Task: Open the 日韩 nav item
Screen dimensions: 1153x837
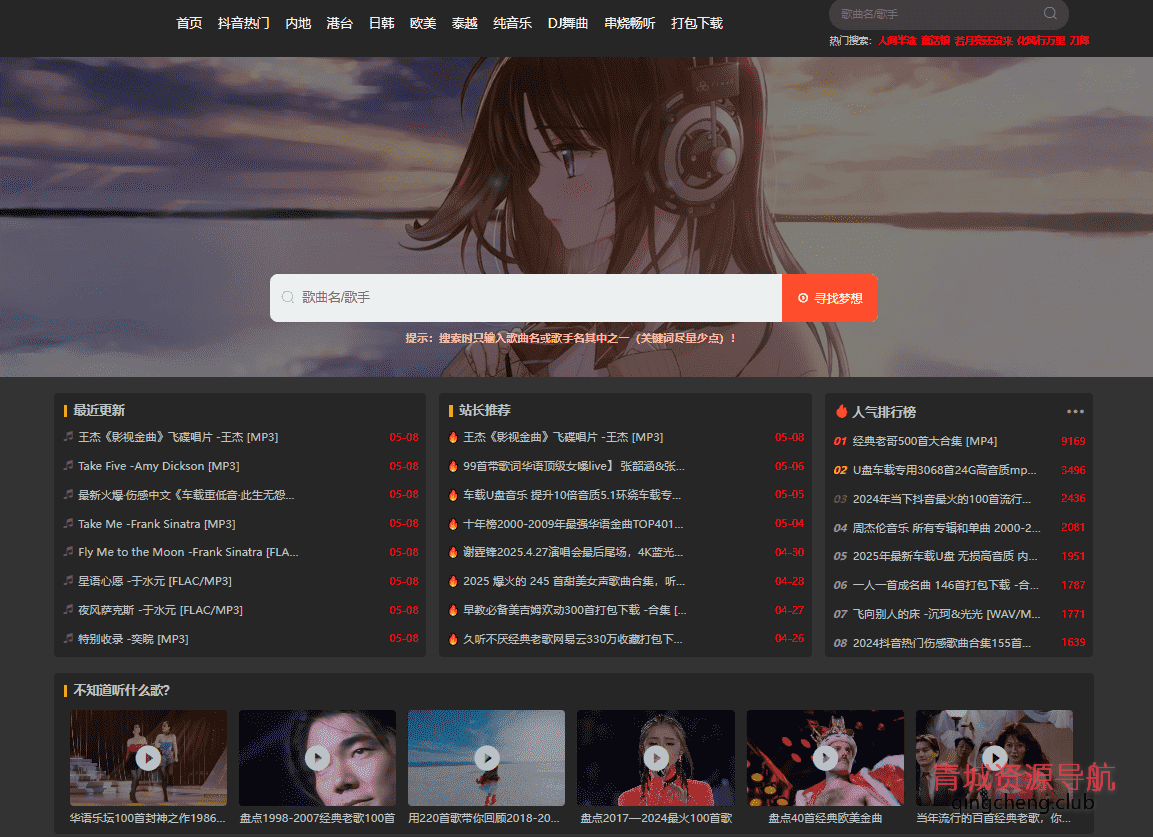Action: [382, 24]
